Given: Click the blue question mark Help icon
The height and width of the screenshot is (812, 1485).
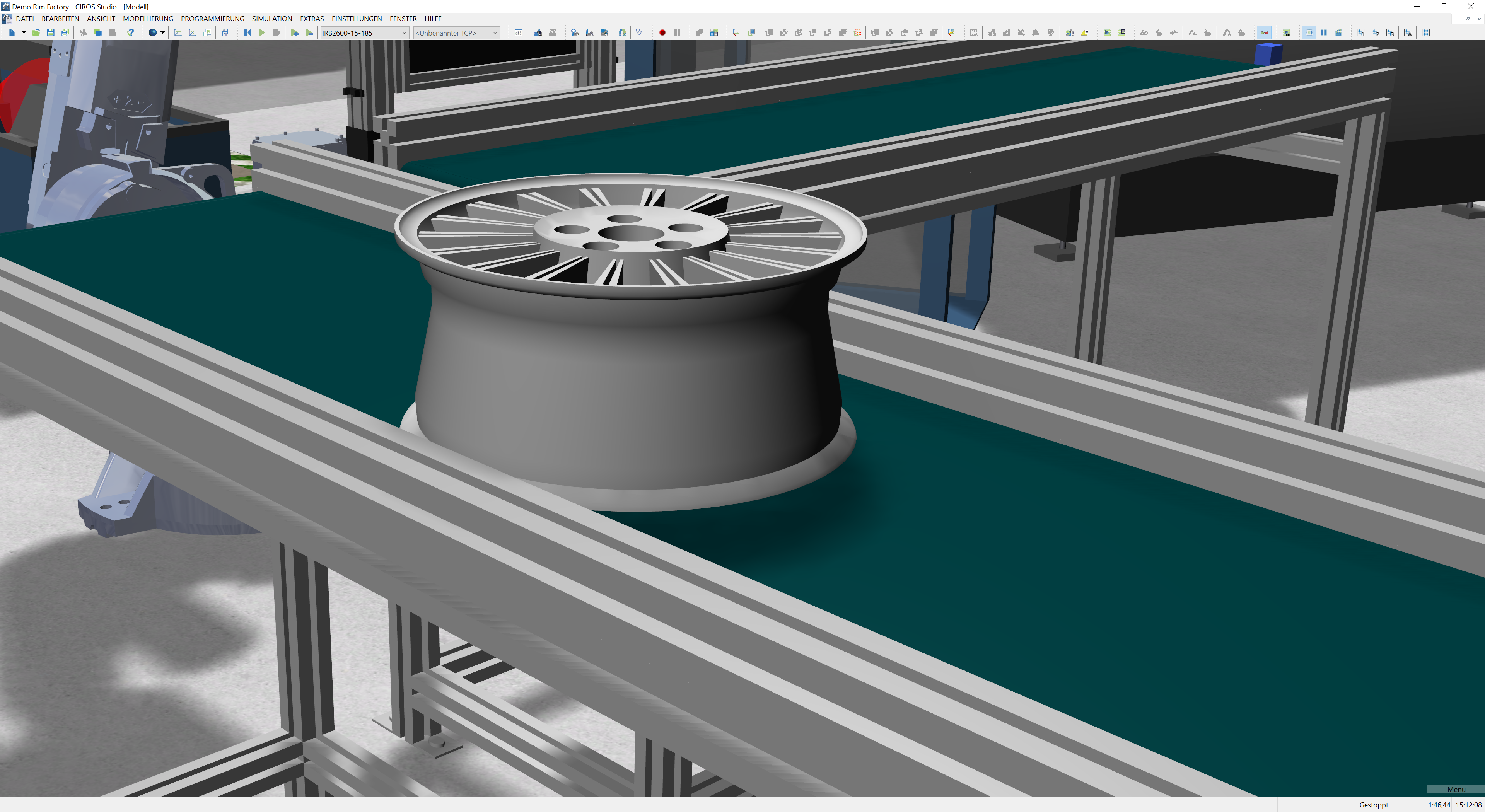Looking at the screenshot, I should [x=131, y=33].
